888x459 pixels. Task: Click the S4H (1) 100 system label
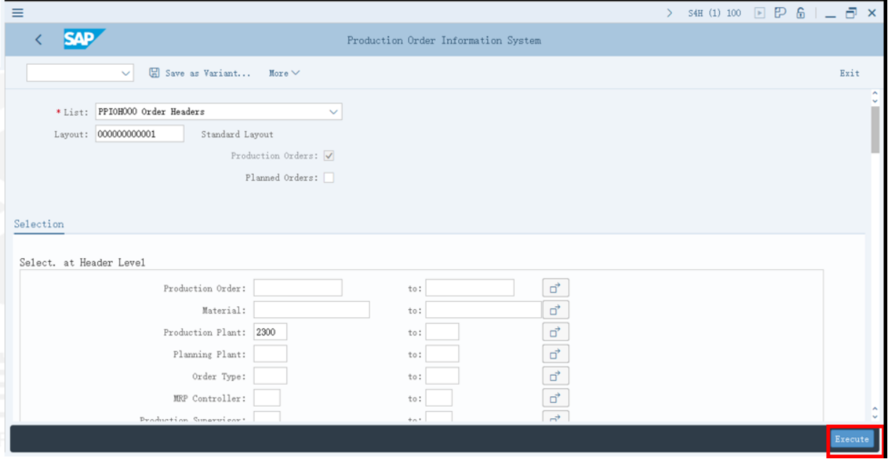(714, 13)
